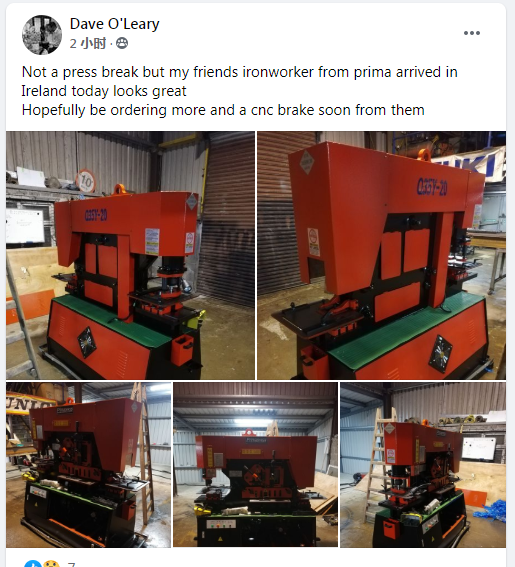Click the group audience icon beside timestamp
The width and height of the screenshot is (515, 567).
[x=122, y=43]
